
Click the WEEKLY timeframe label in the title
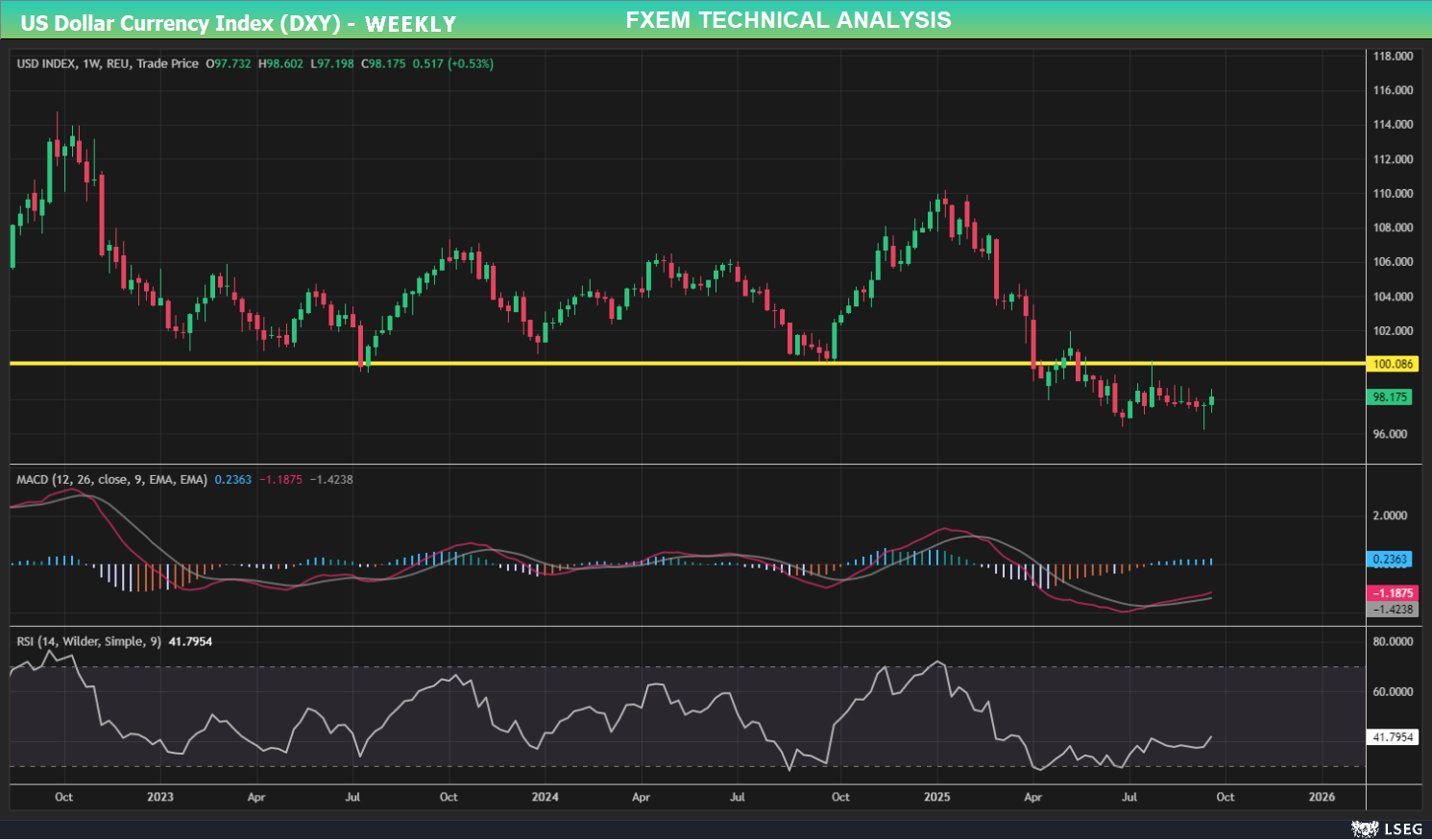[x=413, y=23]
